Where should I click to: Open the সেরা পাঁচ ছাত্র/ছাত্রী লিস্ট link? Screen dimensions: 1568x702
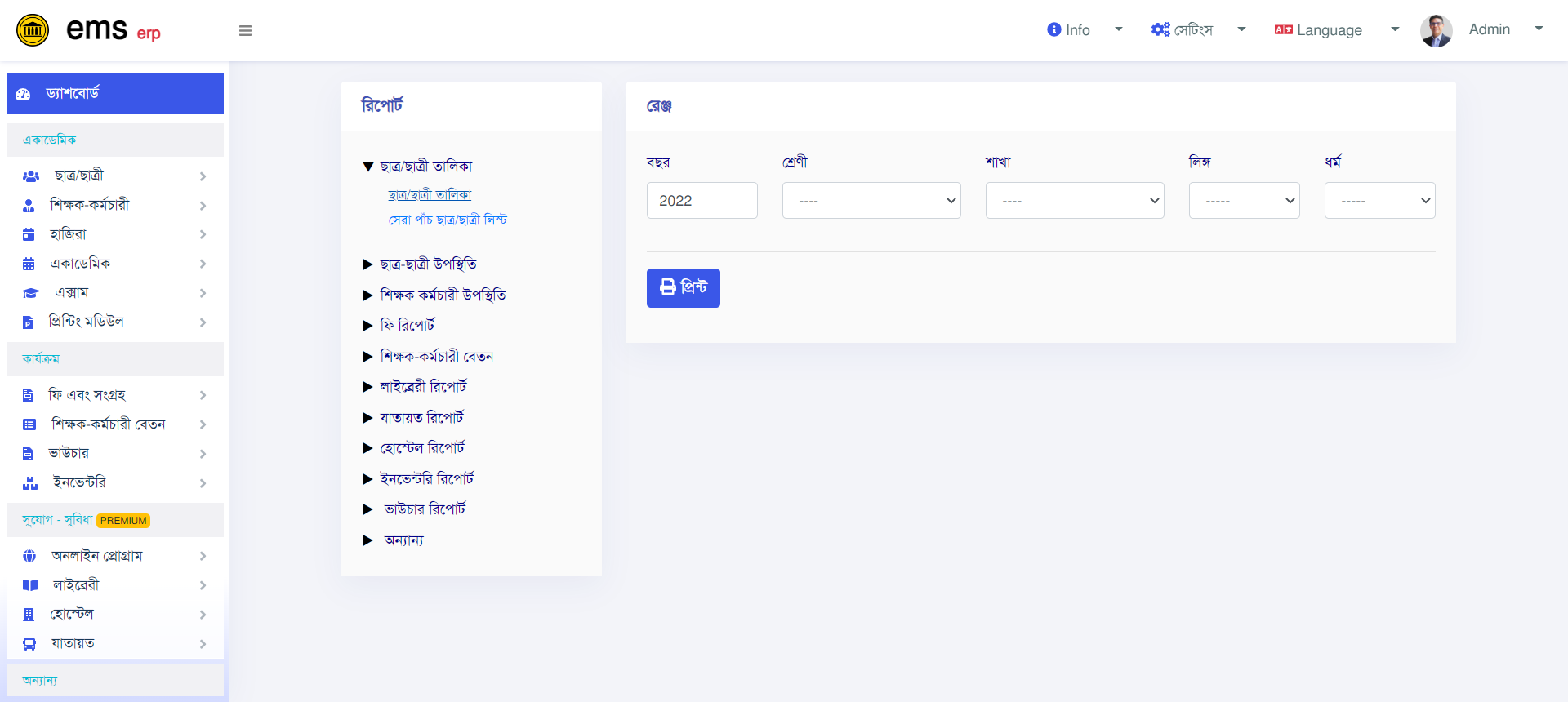pos(448,220)
